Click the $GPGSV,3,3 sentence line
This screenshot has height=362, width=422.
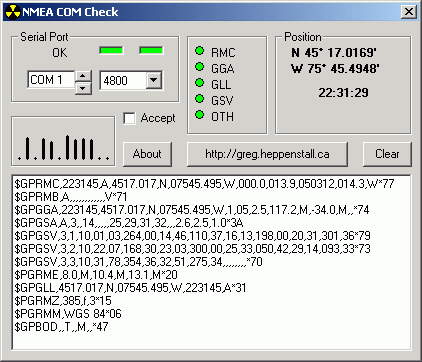coord(138,262)
